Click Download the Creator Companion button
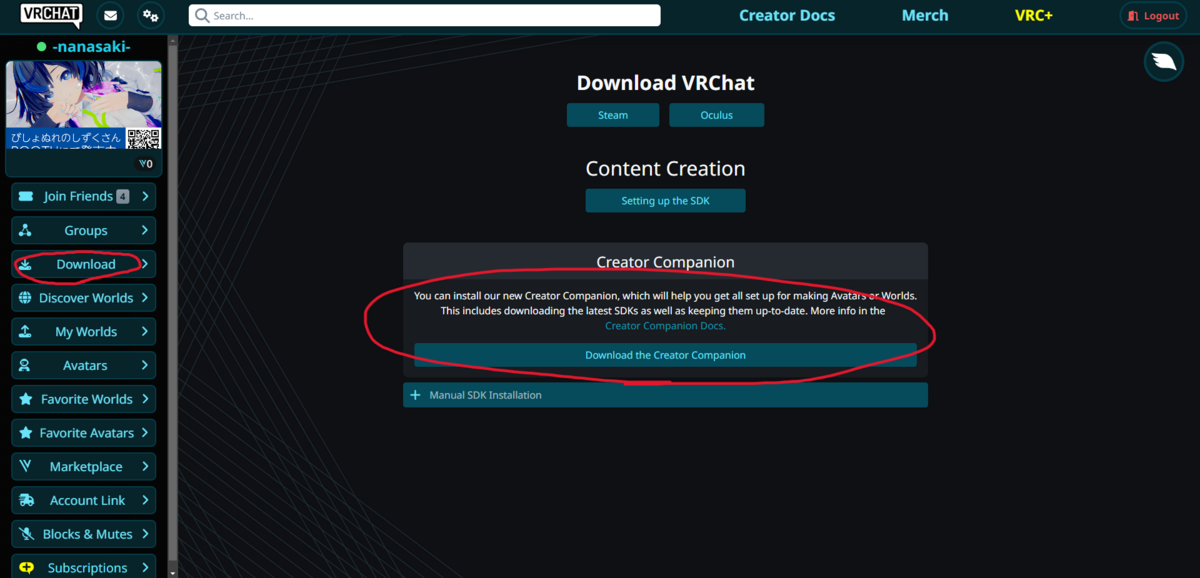The width and height of the screenshot is (1200, 578). point(665,355)
